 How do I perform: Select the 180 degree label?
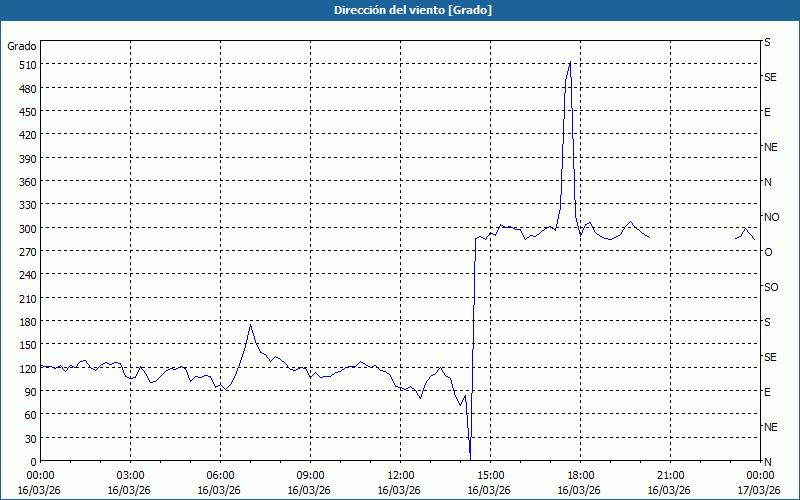(28, 322)
